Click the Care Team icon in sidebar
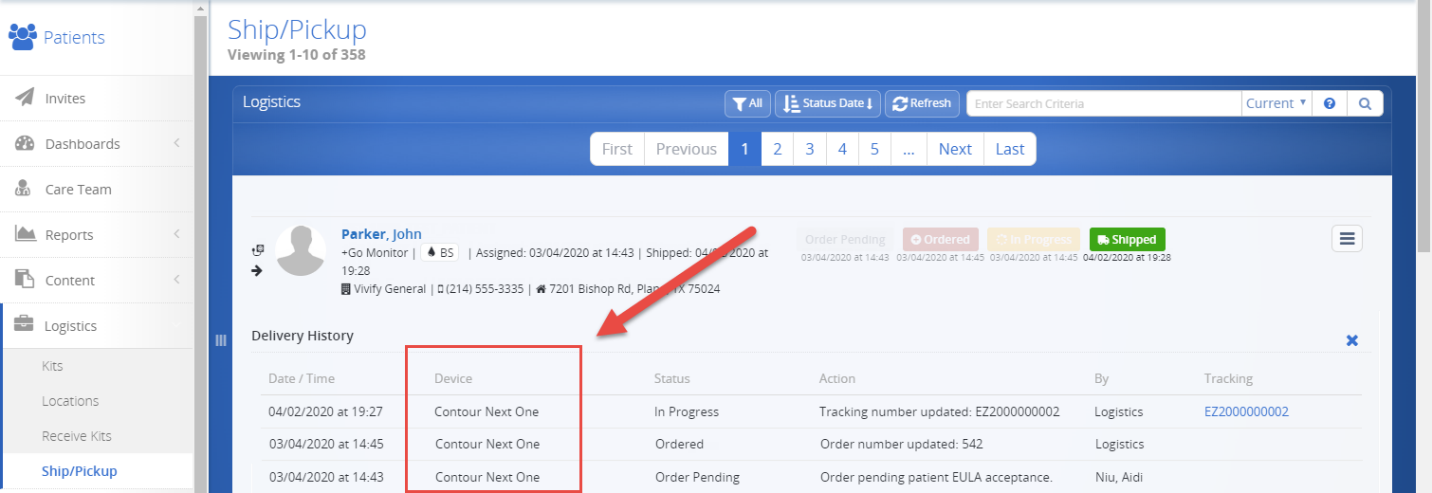1432x493 pixels. [24, 189]
